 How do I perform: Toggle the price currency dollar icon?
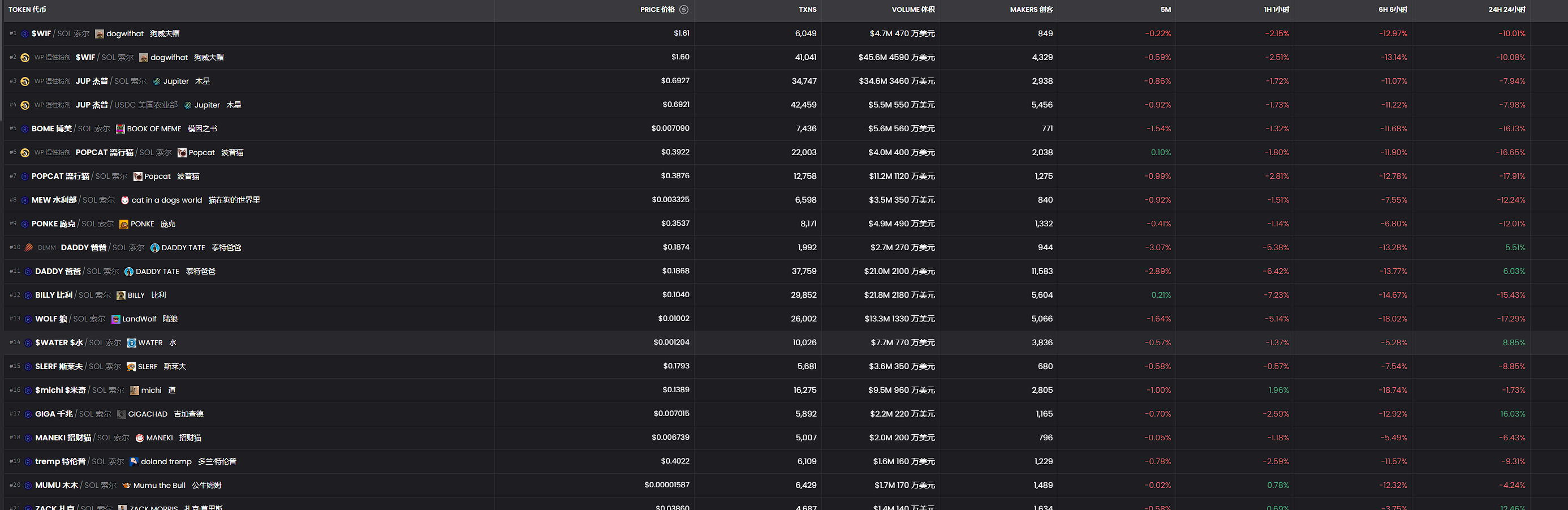point(683,10)
